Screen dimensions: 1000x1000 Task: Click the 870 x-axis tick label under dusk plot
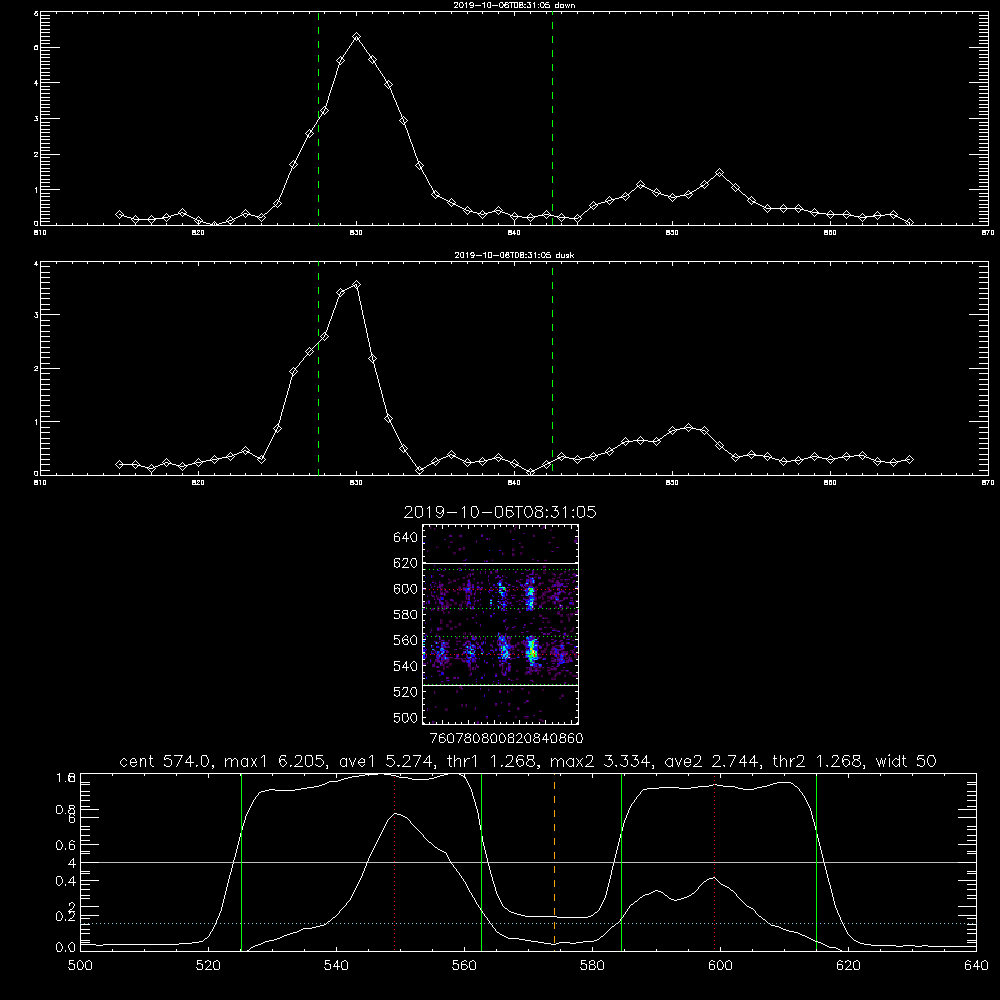988,483
